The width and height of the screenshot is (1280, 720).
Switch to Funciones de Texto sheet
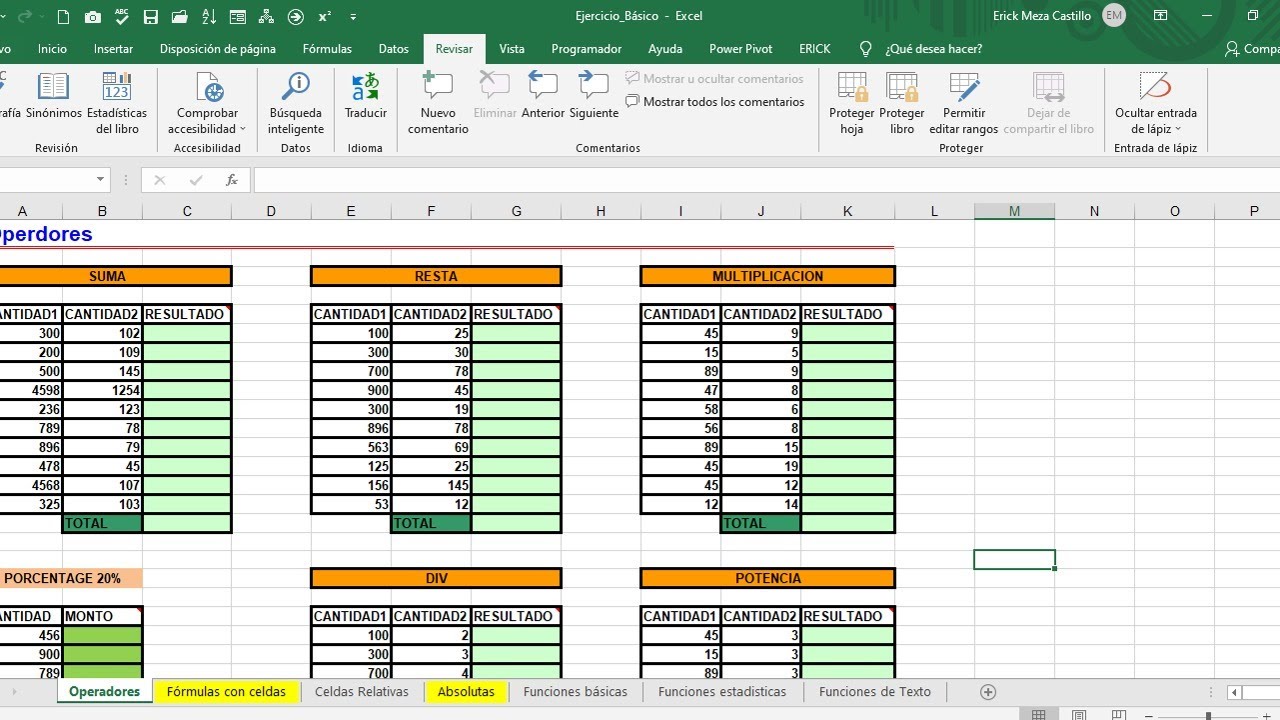click(x=874, y=692)
